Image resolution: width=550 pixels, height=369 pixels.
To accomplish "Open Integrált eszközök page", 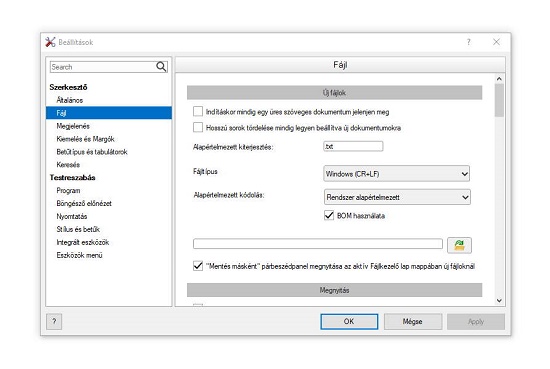I will [x=83, y=242].
